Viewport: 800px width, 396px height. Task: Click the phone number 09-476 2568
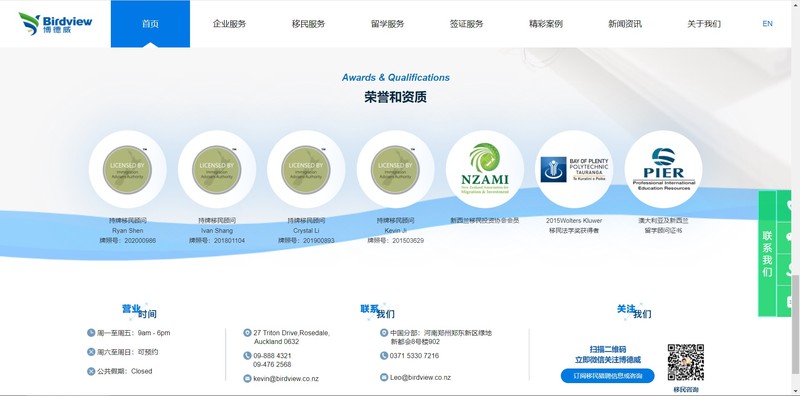pos(272,364)
